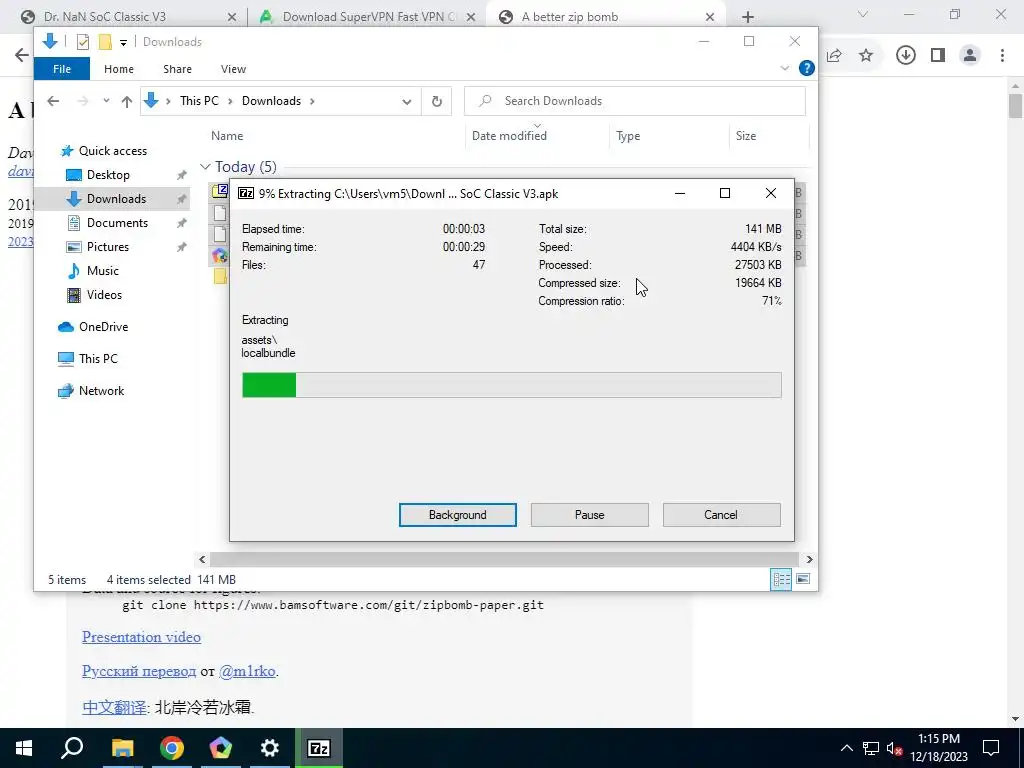Cancel the 7-Zip extraction
Viewport: 1024px width, 768px height.
tap(721, 515)
